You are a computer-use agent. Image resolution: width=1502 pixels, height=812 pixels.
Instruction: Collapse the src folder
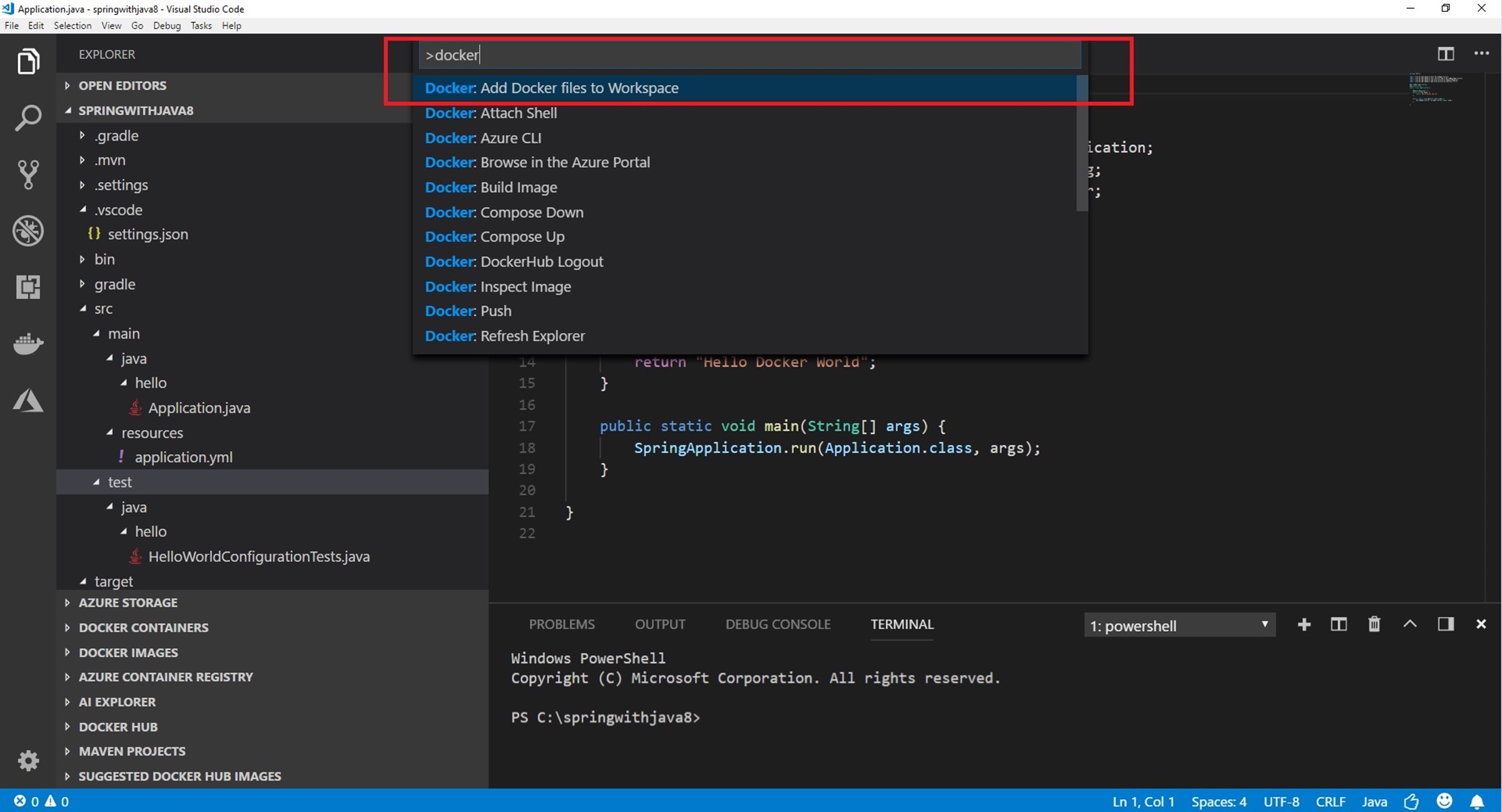103,308
